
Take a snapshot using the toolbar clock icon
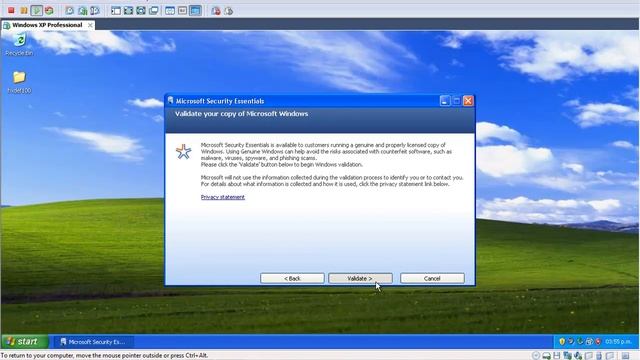(x=69, y=11)
